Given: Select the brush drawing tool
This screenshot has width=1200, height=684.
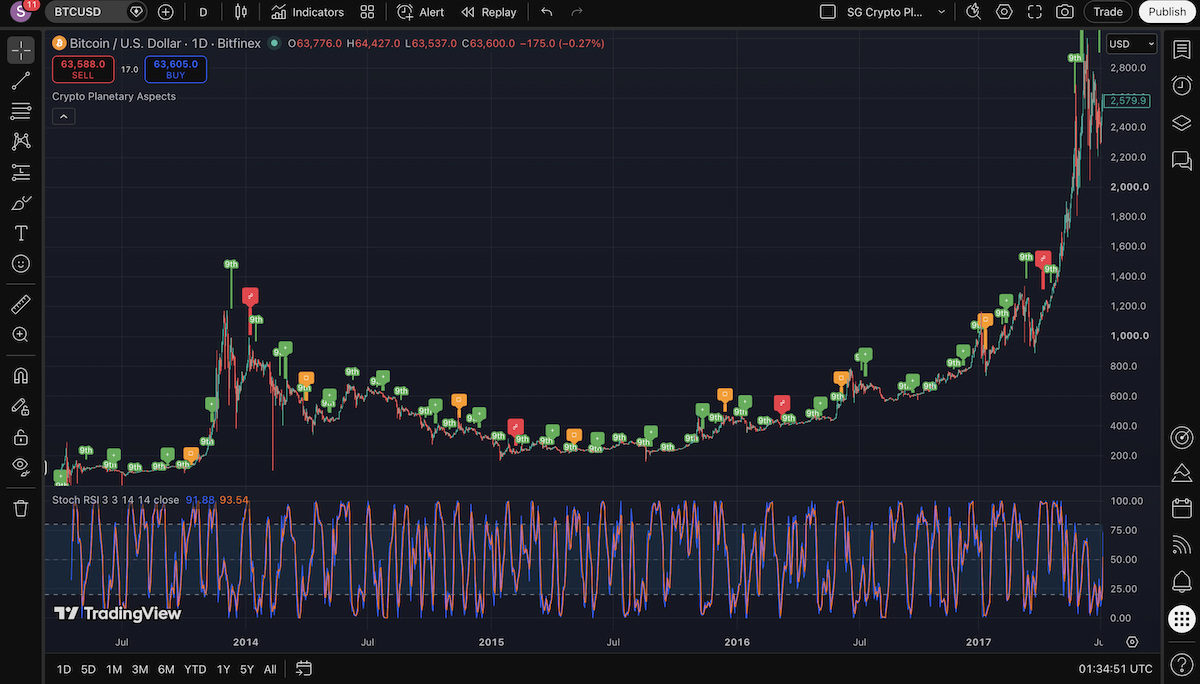Looking at the screenshot, I should tap(21, 203).
